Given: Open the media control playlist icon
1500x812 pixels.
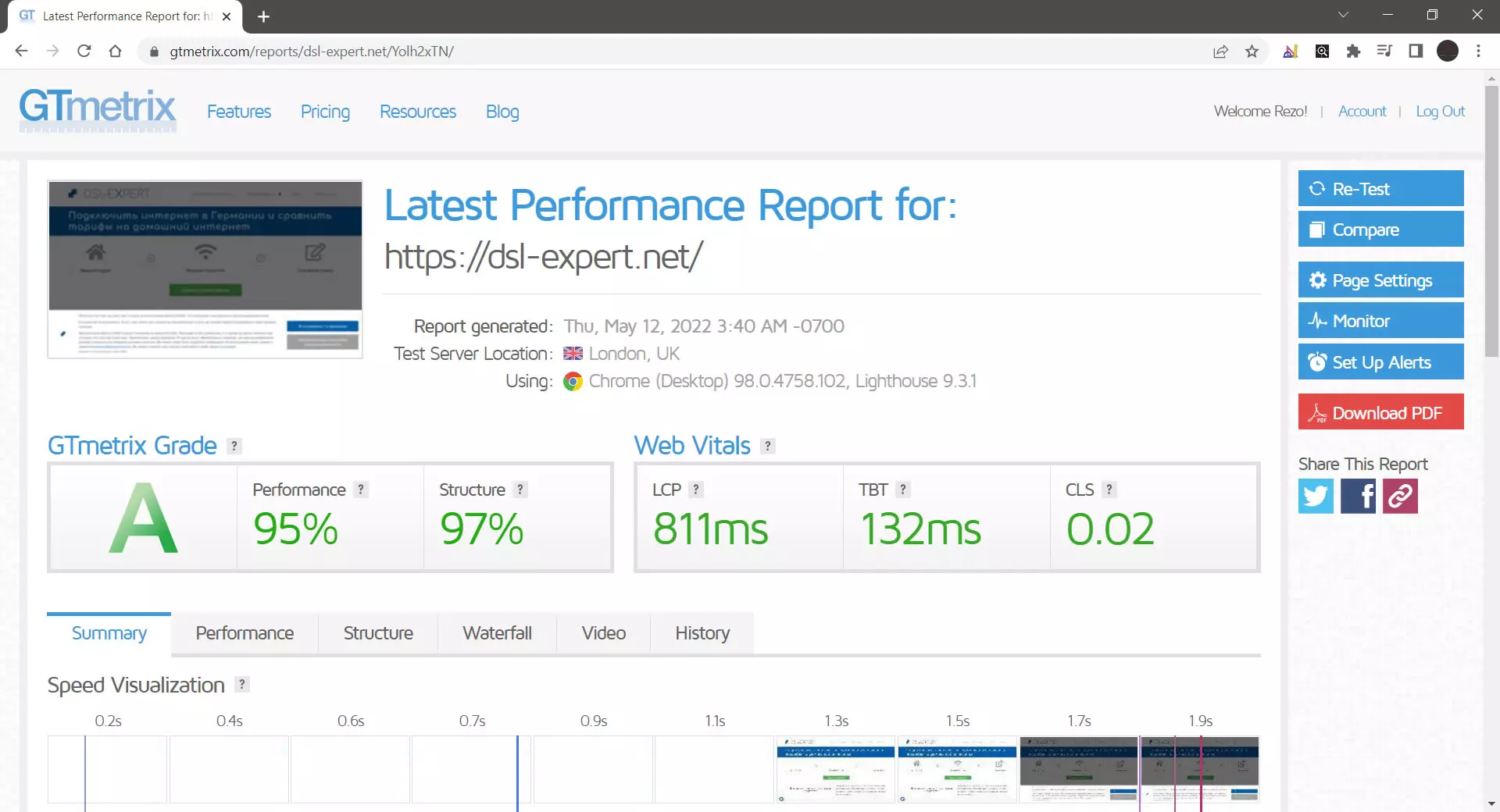Looking at the screenshot, I should (x=1384, y=52).
